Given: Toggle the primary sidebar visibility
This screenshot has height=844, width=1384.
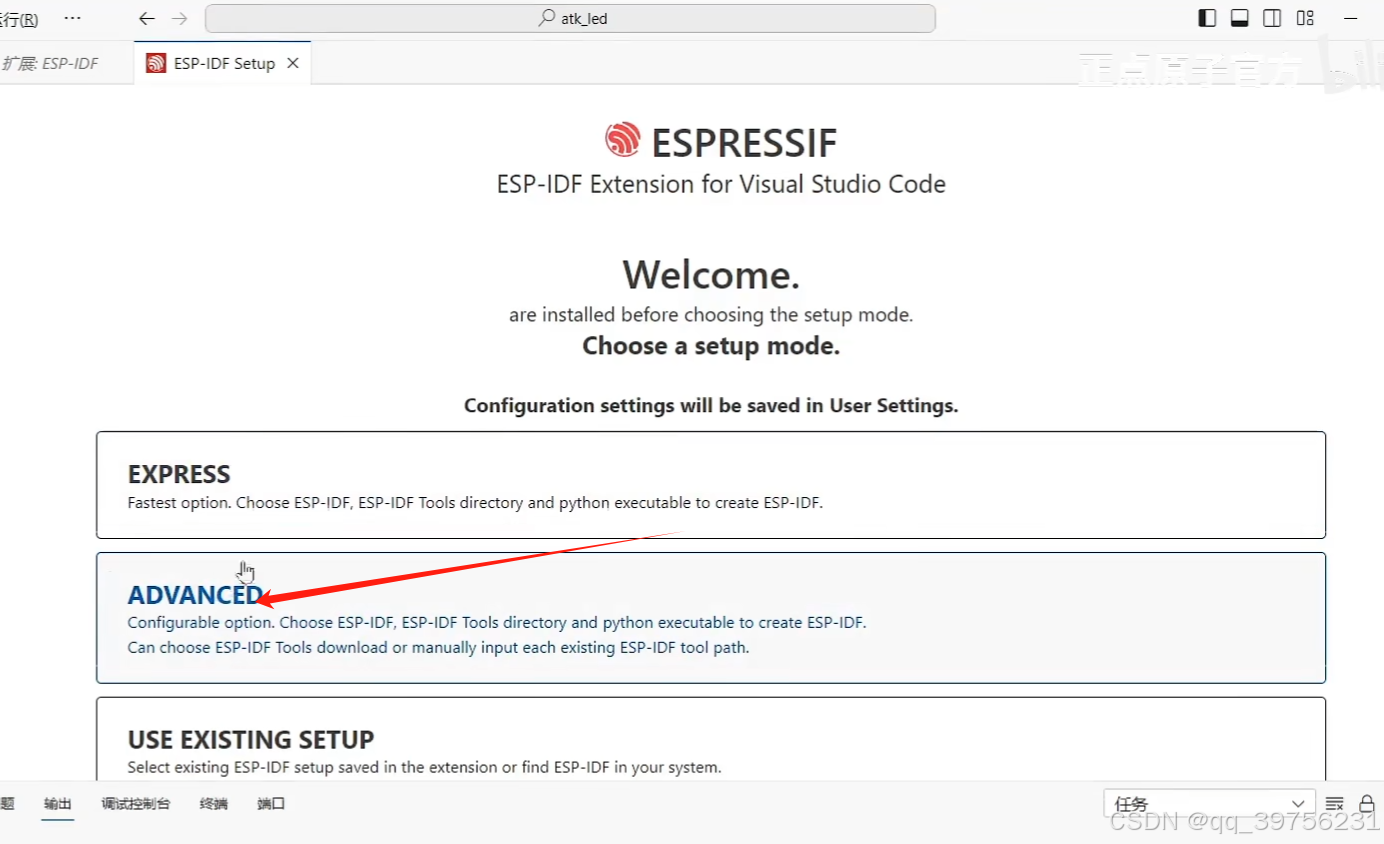Looking at the screenshot, I should (x=1207, y=17).
